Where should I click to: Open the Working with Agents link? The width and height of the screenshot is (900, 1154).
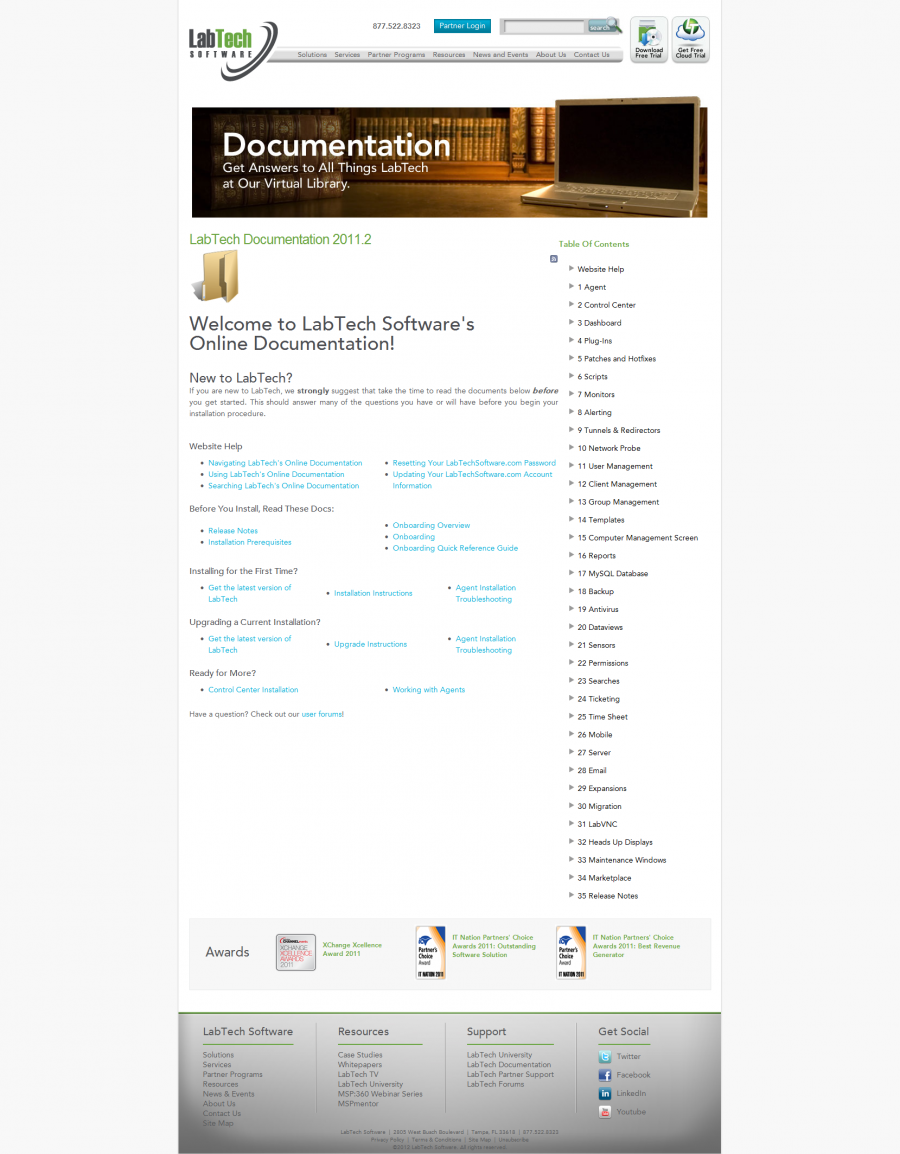tap(429, 690)
